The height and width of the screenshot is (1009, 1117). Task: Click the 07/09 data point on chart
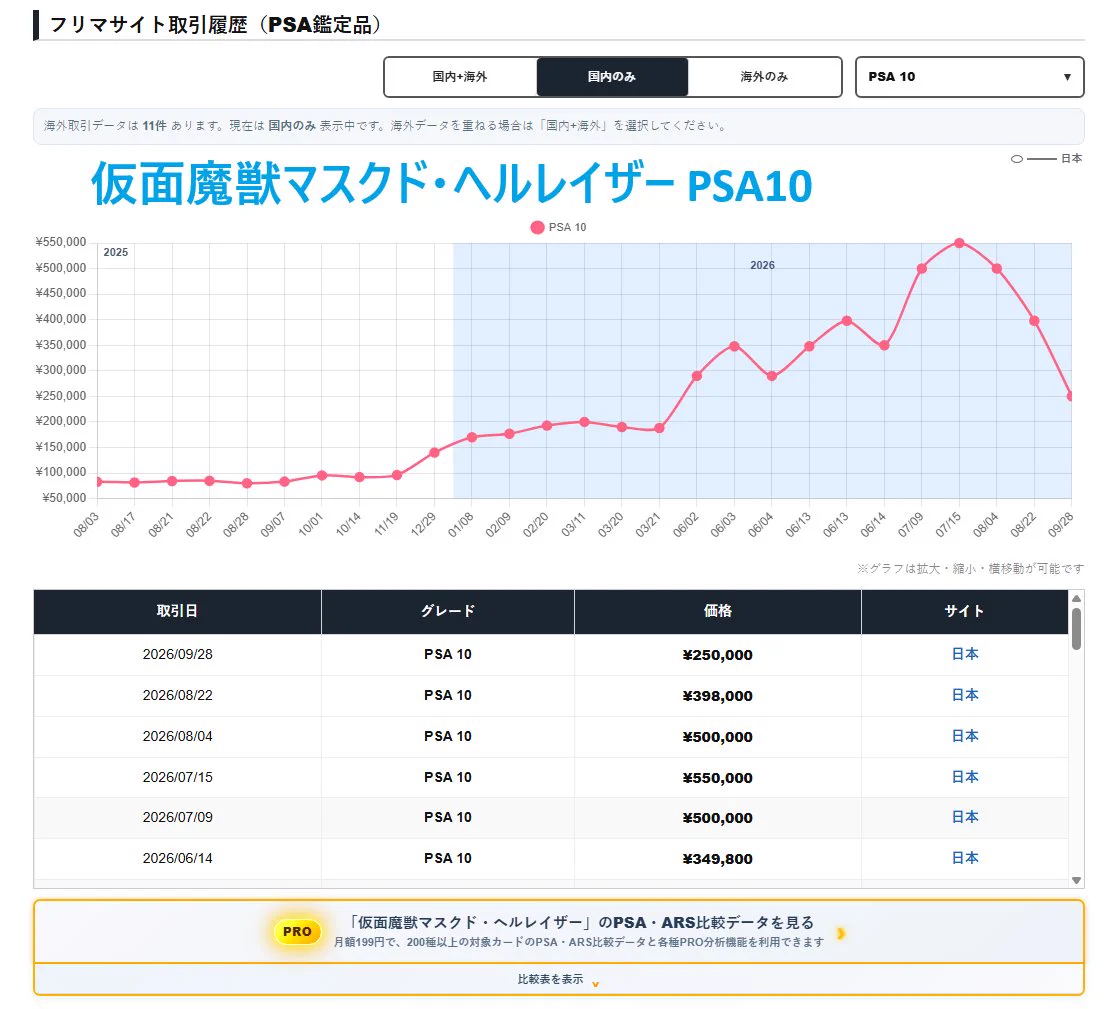point(922,269)
